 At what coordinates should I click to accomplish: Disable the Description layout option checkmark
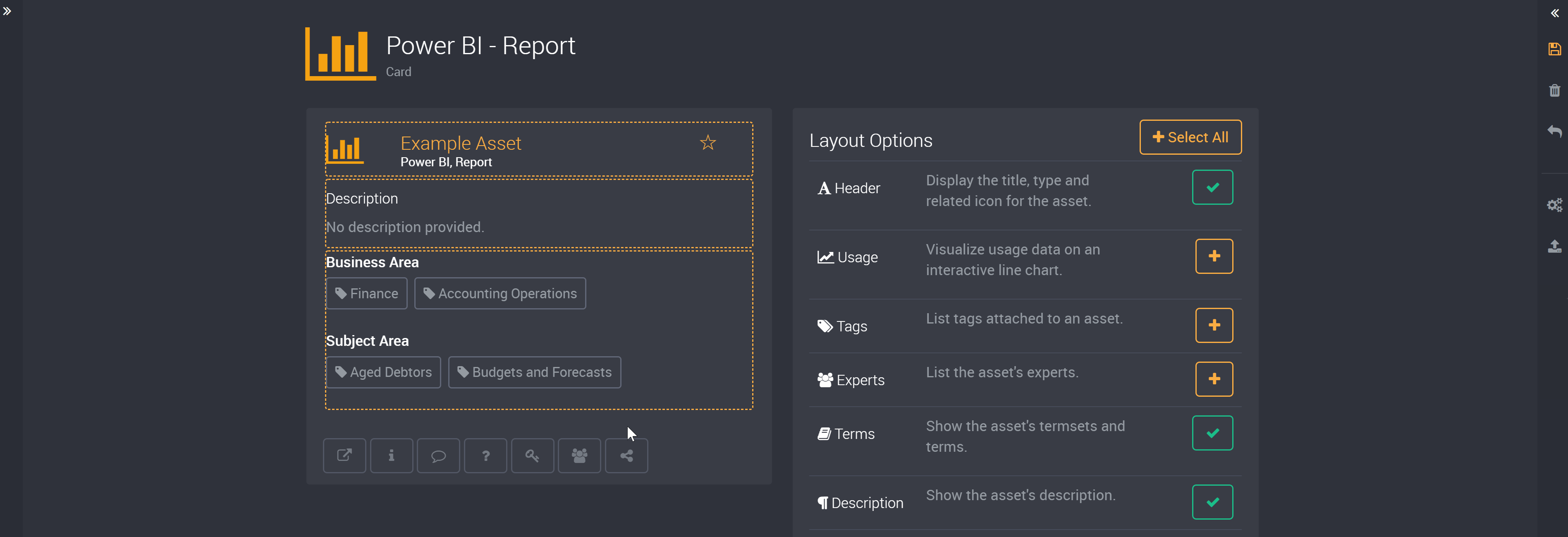[x=1212, y=502]
